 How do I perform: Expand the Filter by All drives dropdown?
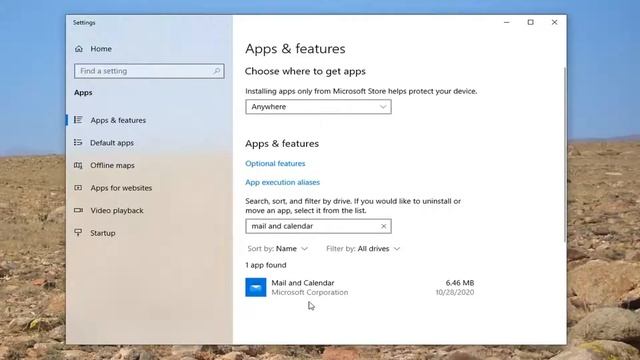[363, 249]
